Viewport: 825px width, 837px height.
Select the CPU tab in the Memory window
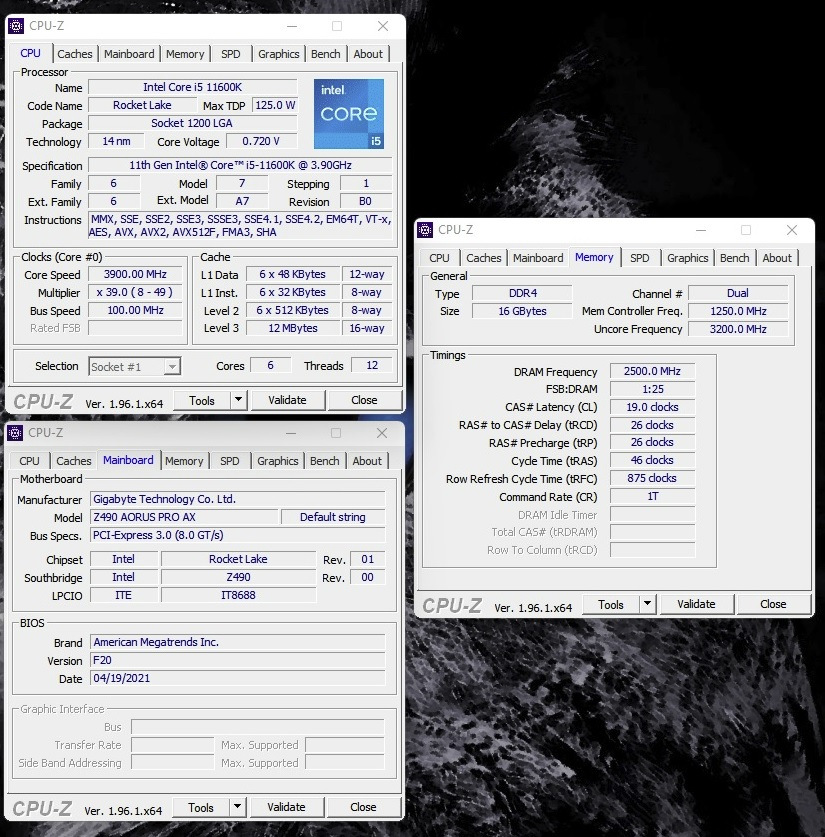pyautogui.click(x=439, y=258)
